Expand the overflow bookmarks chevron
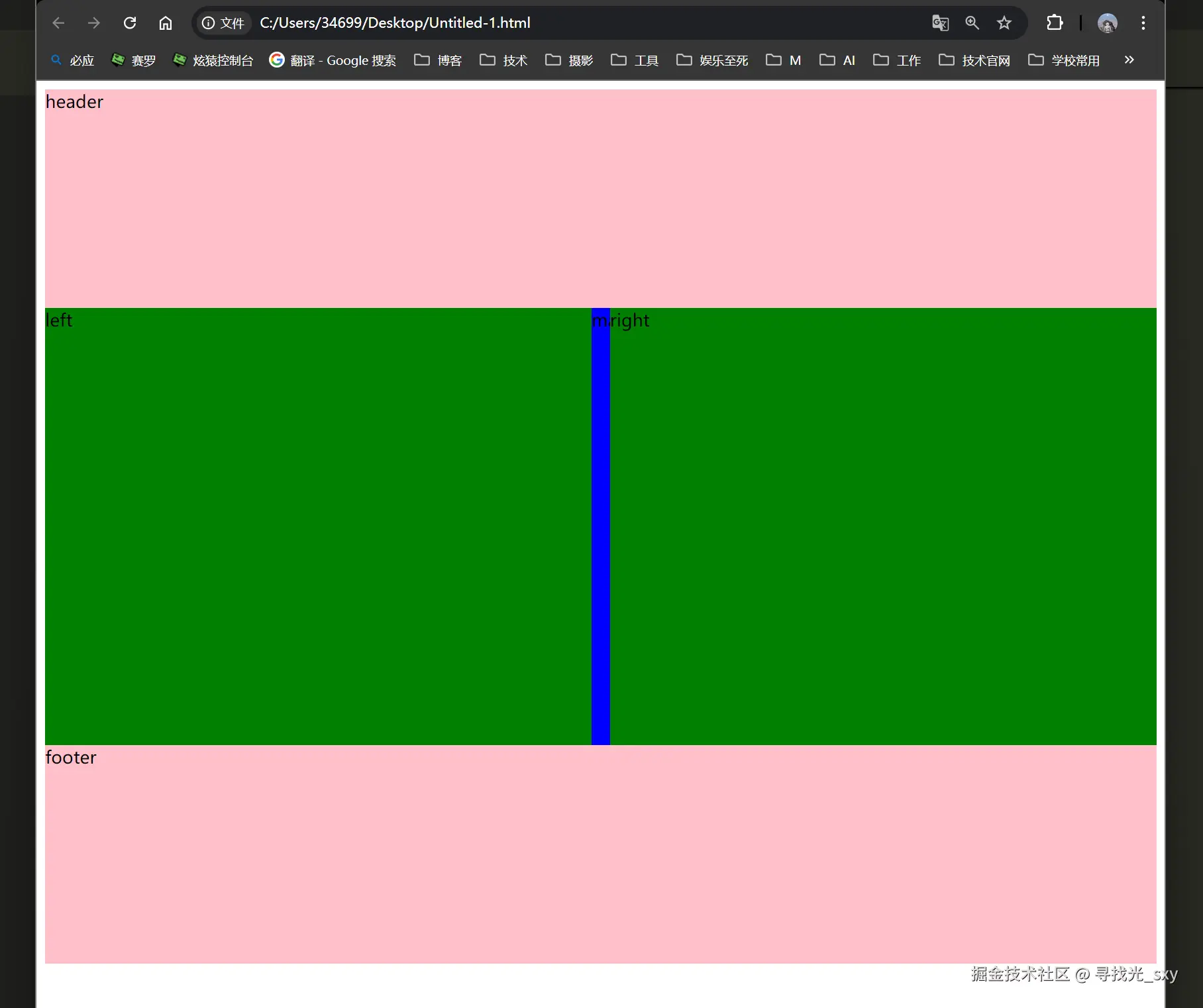The height and width of the screenshot is (1008, 1203). pyautogui.click(x=1128, y=60)
